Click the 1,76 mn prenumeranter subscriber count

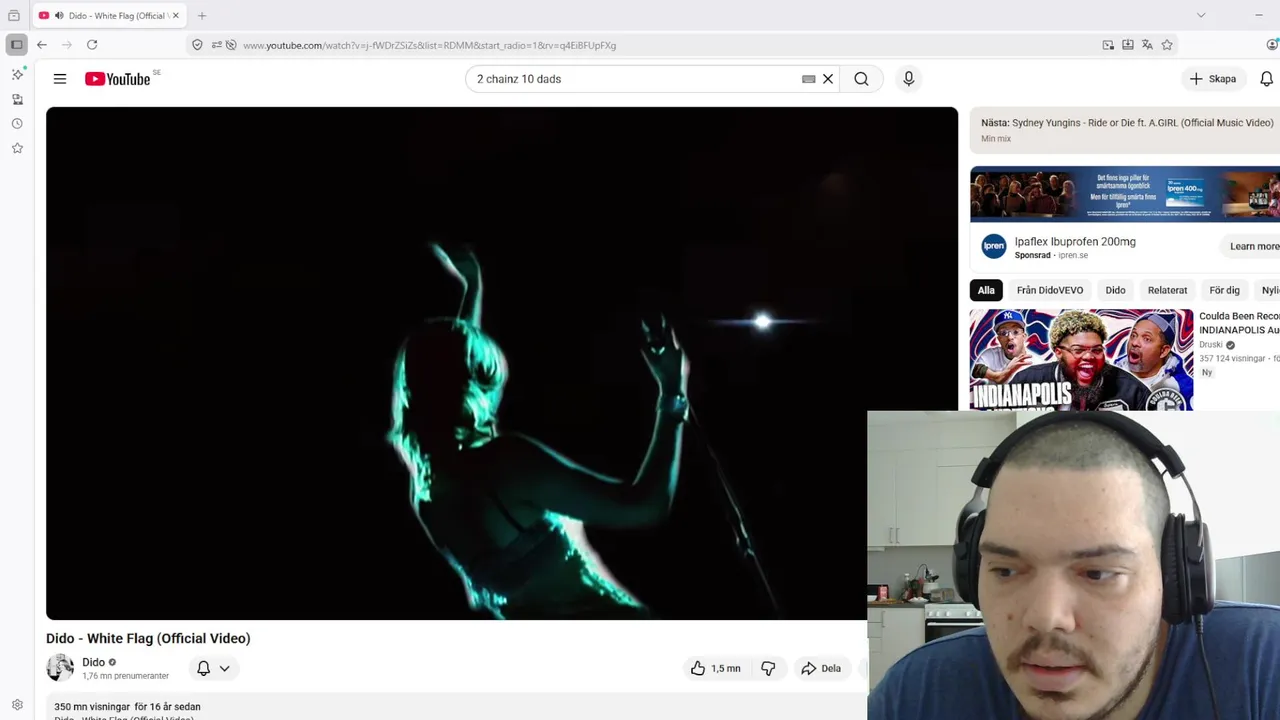[125, 676]
